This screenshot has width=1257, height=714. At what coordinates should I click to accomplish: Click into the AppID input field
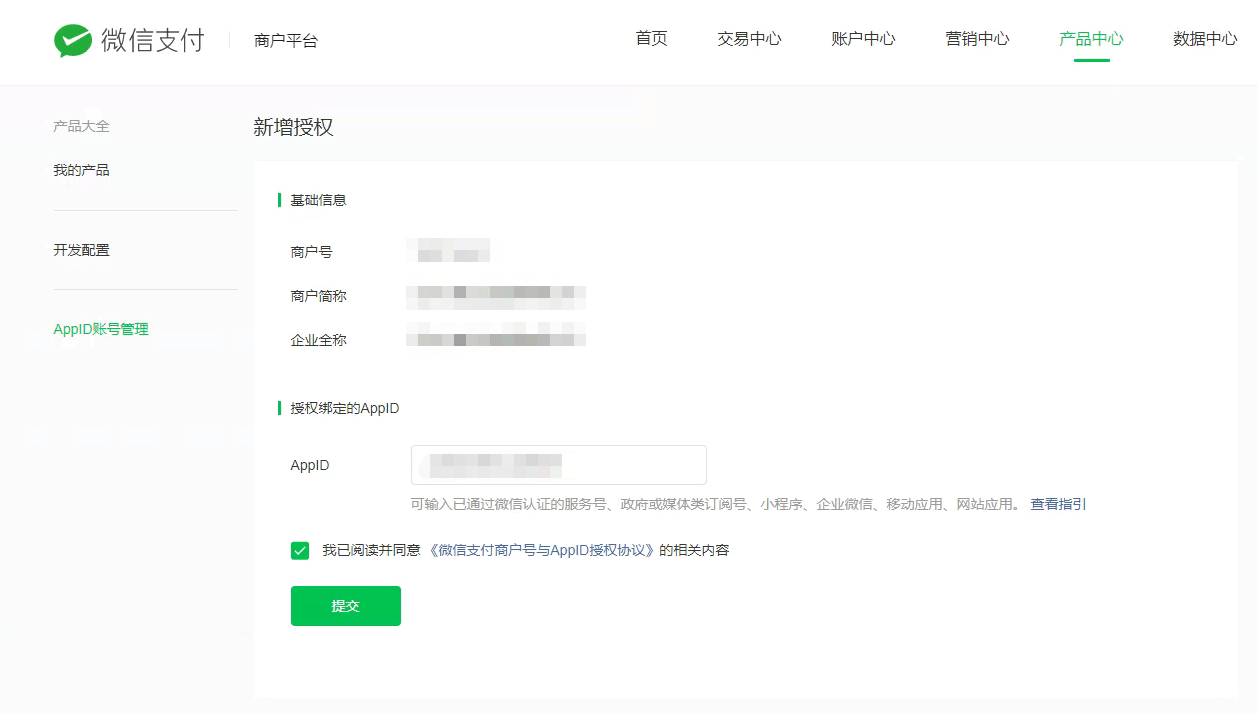point(558,465)
